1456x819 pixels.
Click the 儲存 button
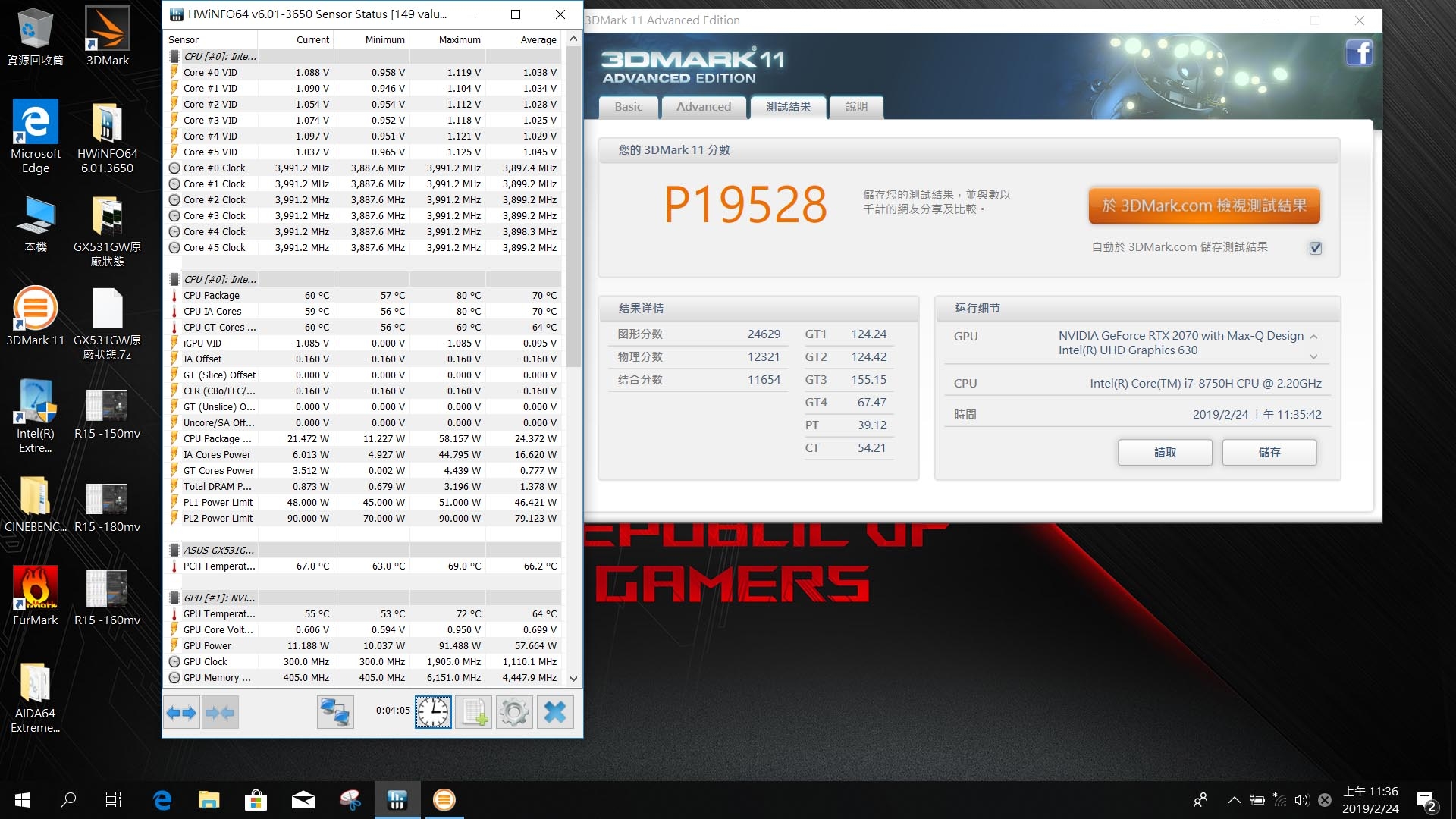coord(1269,453)
